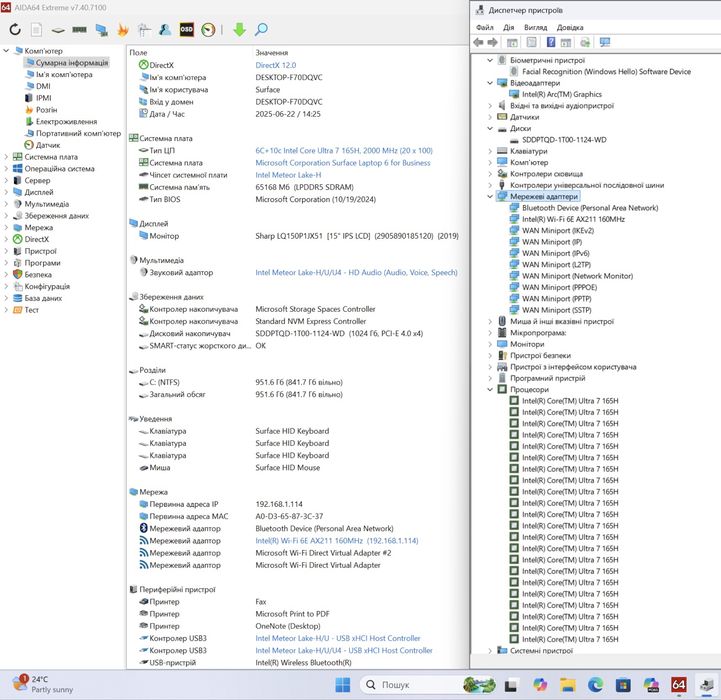Screen dimensions: 721x700
Task: Open the OSD panel icon
Action: click(x=186, y=29)
